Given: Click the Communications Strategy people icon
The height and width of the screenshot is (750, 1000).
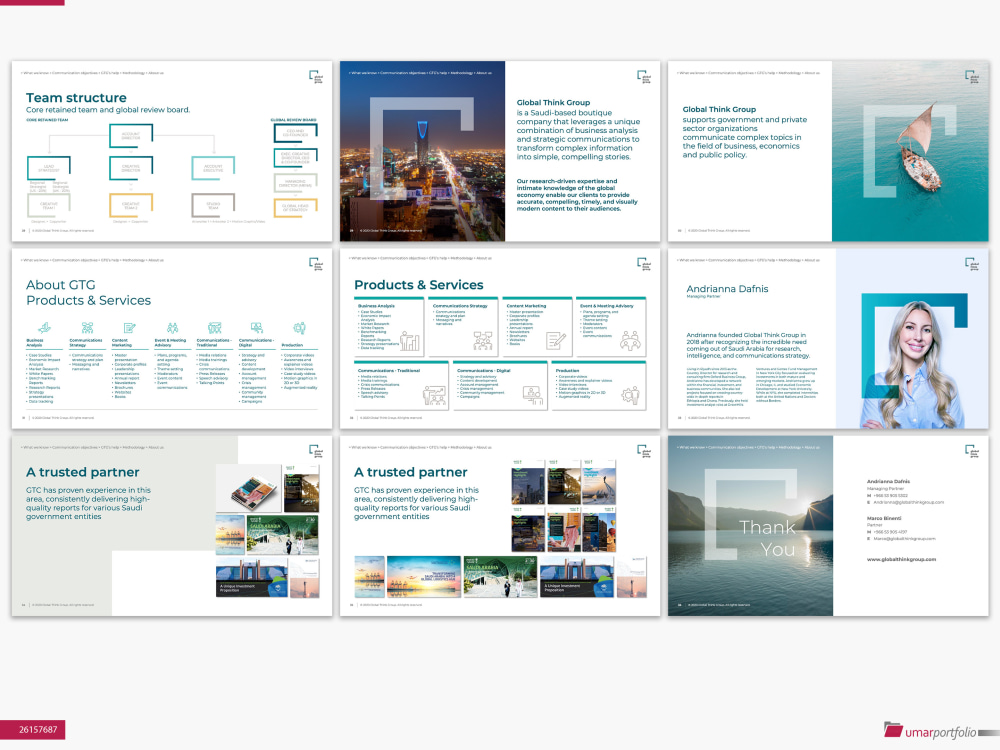Looking at the screenshot, I should [88, 327].
